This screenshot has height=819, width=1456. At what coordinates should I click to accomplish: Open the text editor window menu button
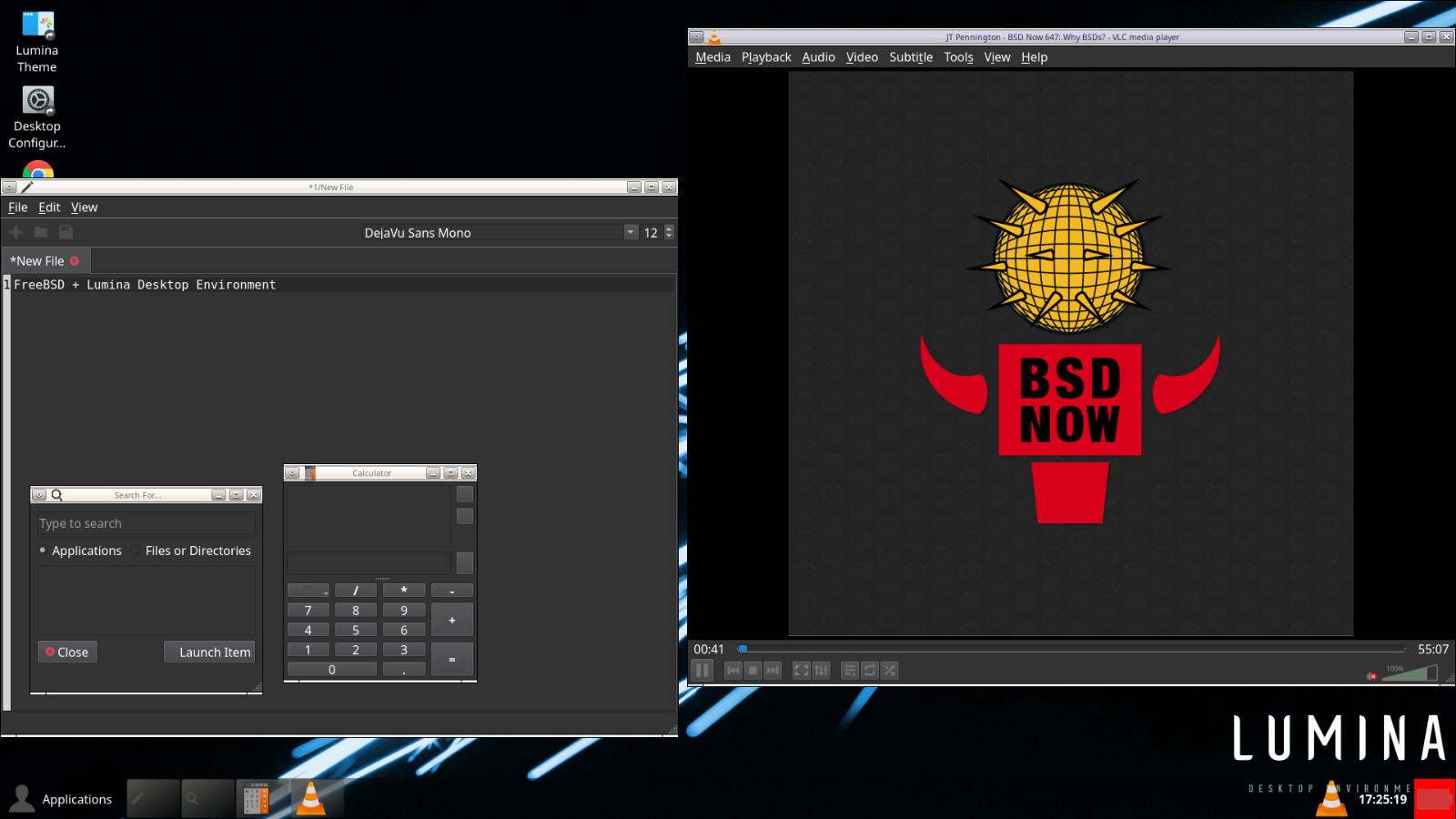[x=9, y=187]
